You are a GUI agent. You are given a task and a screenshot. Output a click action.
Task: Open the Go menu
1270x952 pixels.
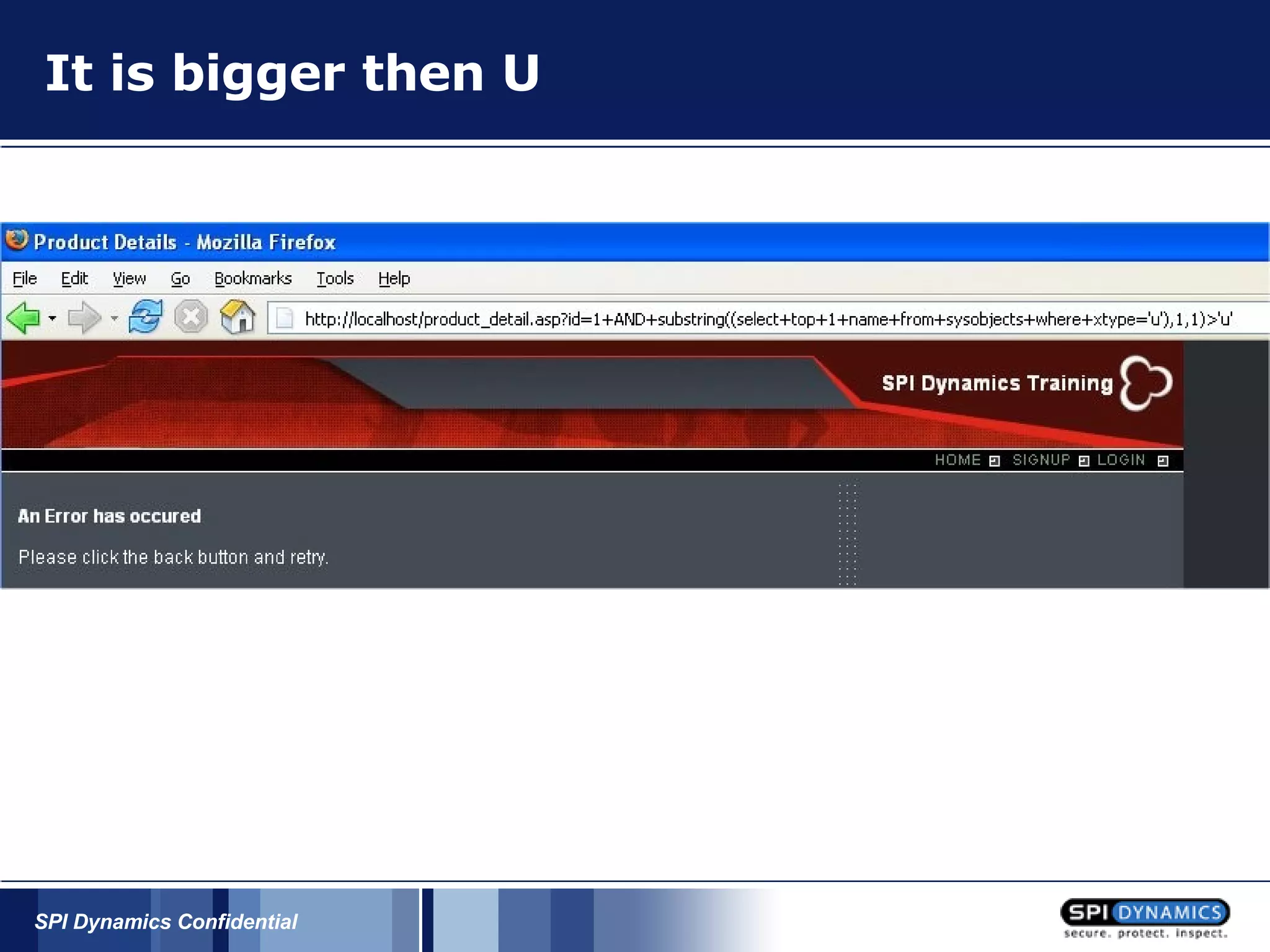click(x=180, y=279)
